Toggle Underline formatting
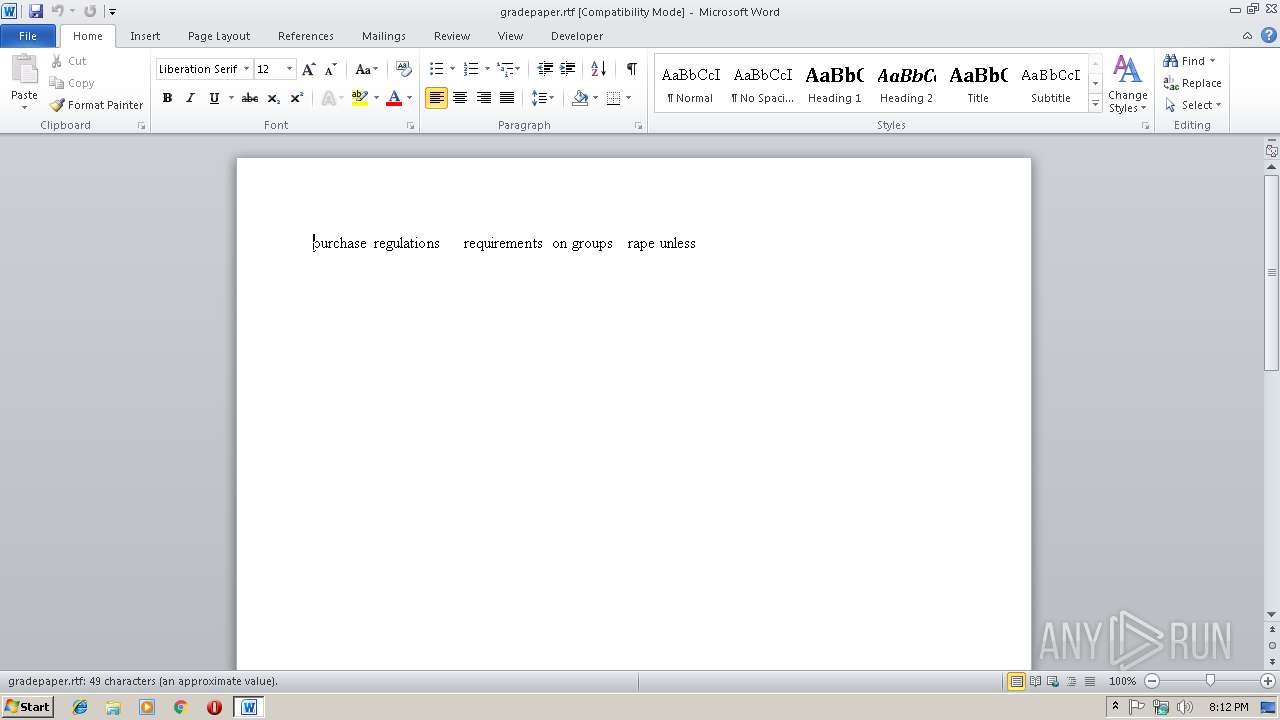 click(x=214, y=98)
